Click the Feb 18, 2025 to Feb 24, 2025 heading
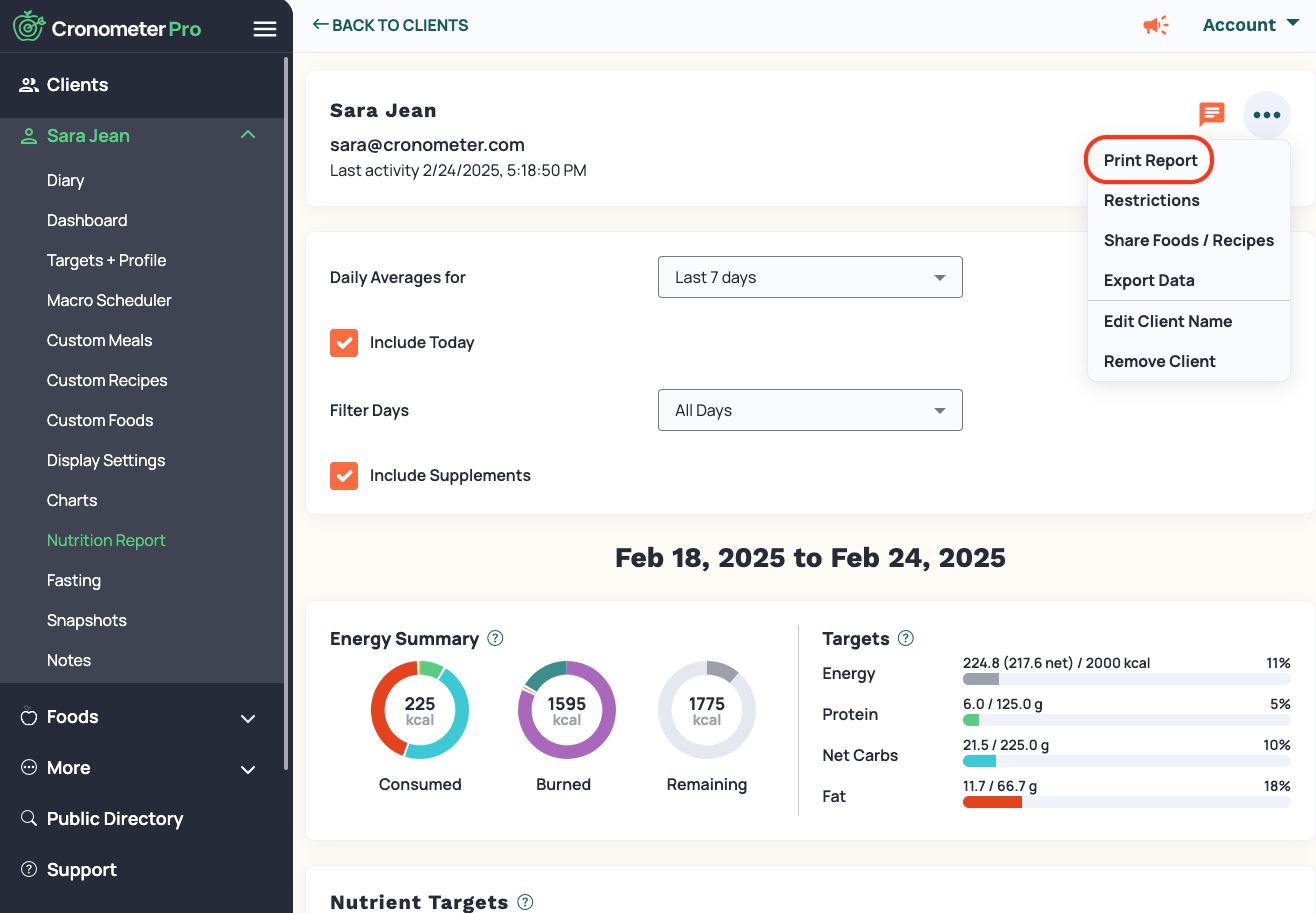Screen dimensions: 1316x913 810,557
